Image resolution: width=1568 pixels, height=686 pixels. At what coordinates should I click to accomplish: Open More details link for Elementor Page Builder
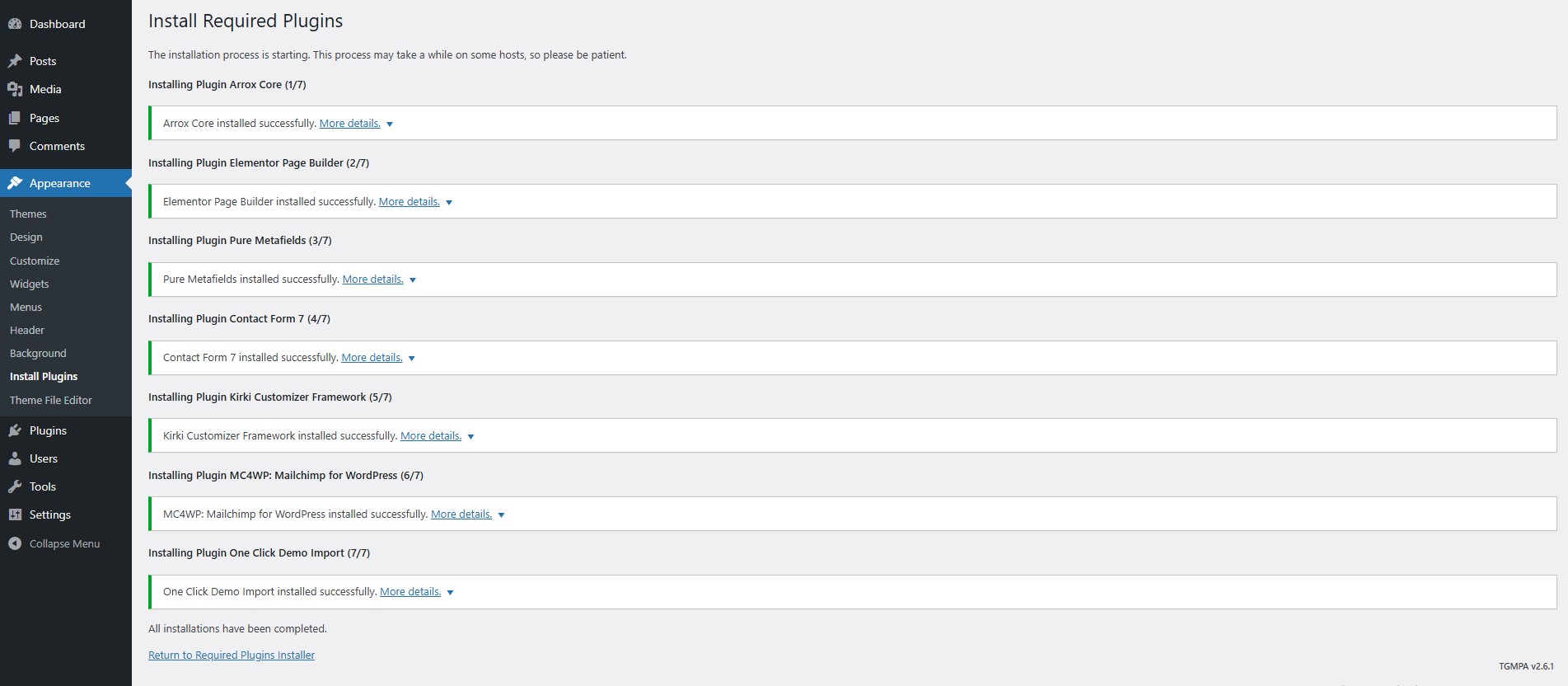(x=410, y=202)
